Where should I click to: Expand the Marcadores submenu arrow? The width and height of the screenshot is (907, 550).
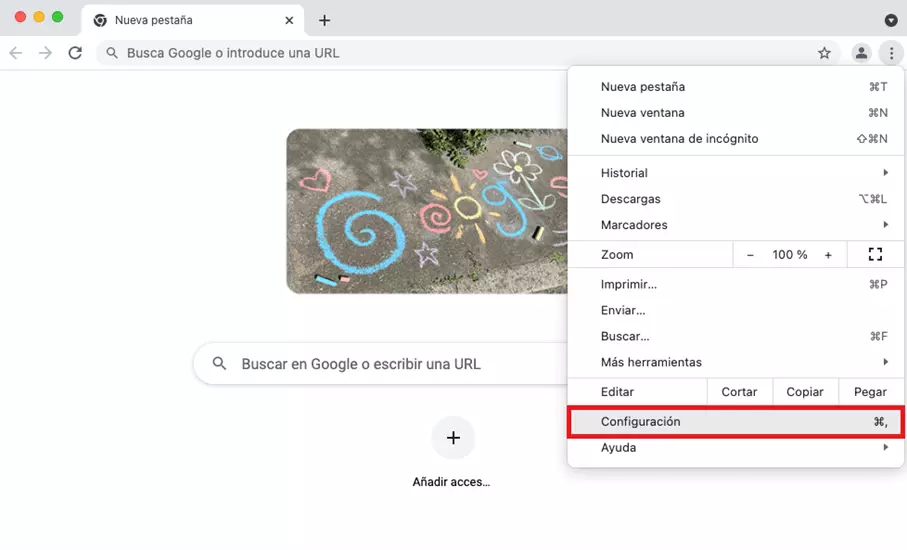click(x=886, y=224)
